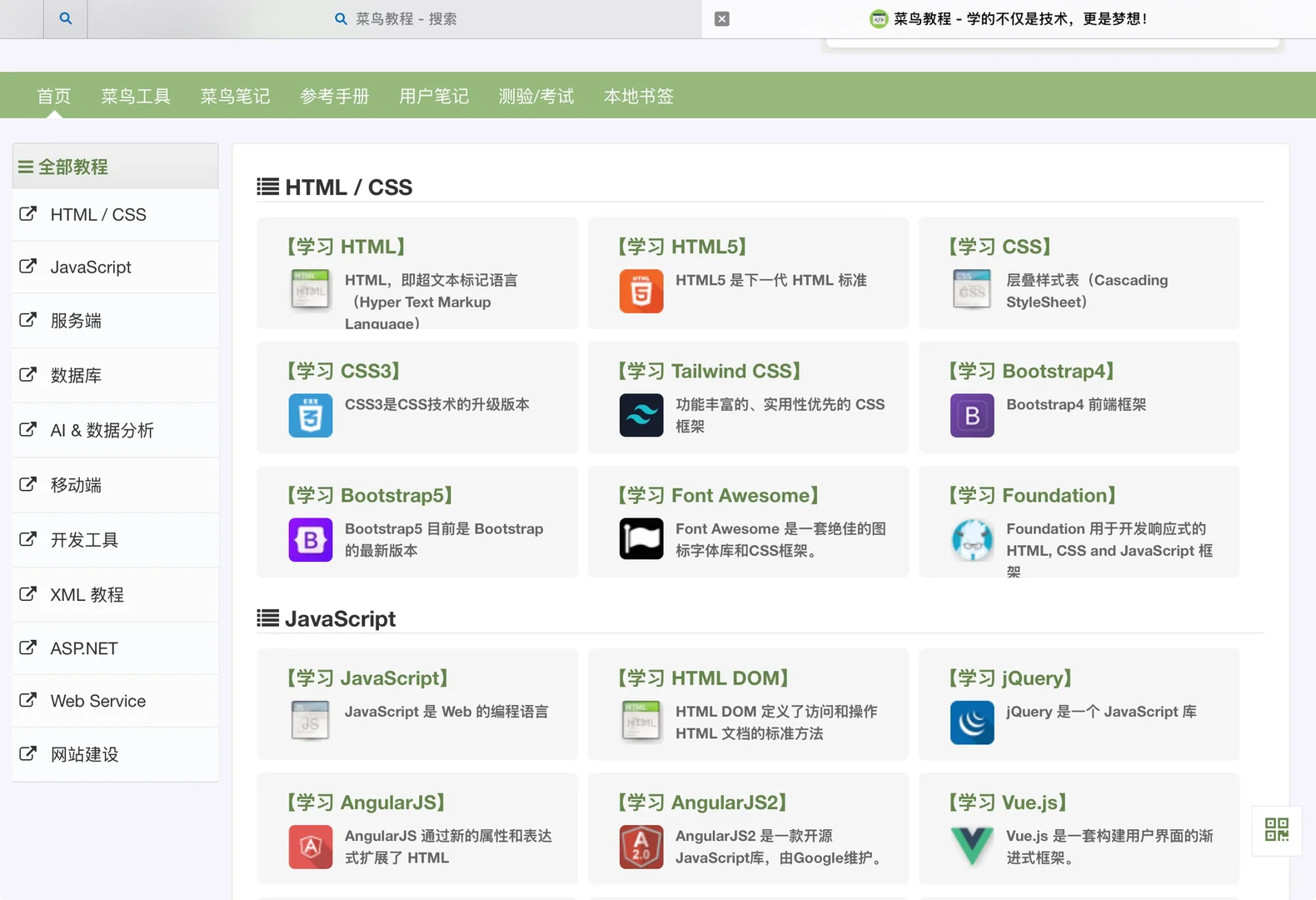
Task: Open the 【学习 AngularJS】 tutorial link
Action: pyautogui.click(x=366, y=802)
